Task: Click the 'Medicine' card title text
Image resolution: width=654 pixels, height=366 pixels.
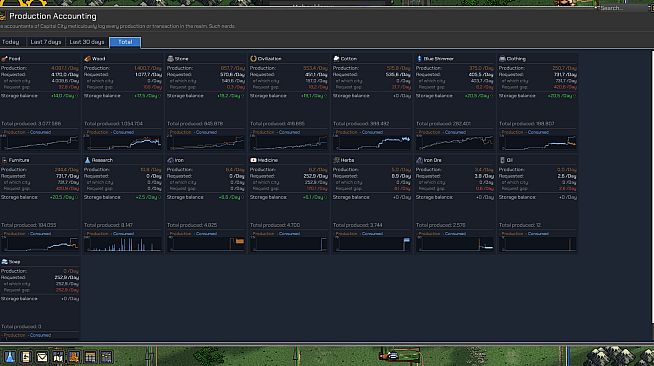Action: (x=267, y=160)
